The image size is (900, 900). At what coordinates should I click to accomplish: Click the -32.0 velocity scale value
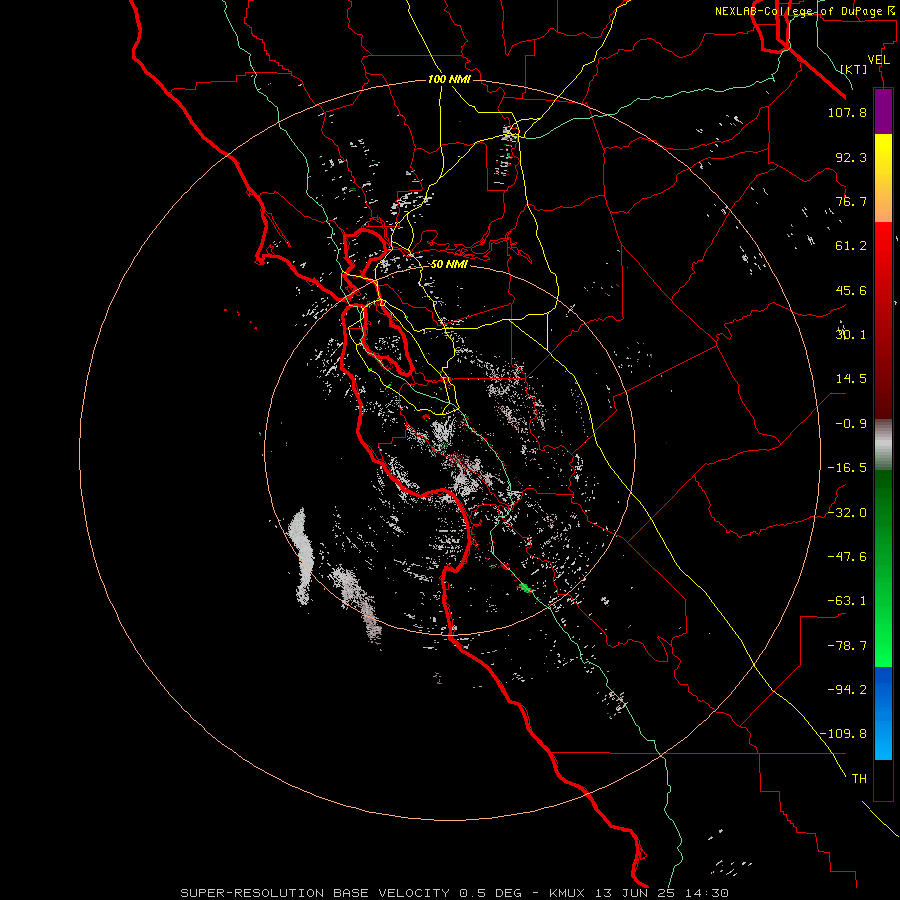(847, 513)
